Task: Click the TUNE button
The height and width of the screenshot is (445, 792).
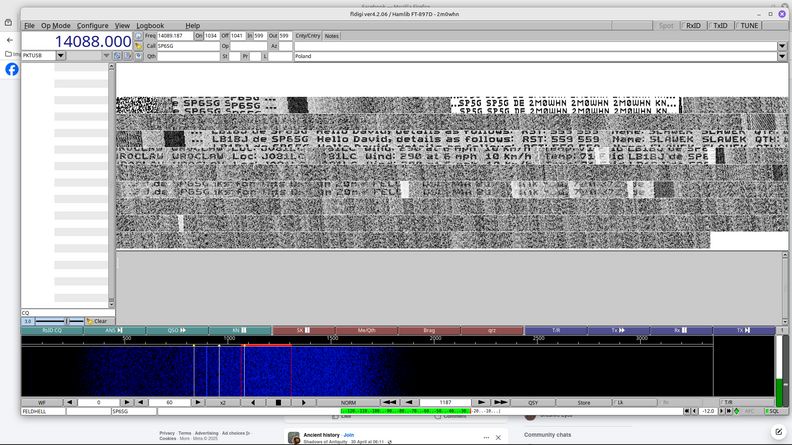Action: coord(749,26)
